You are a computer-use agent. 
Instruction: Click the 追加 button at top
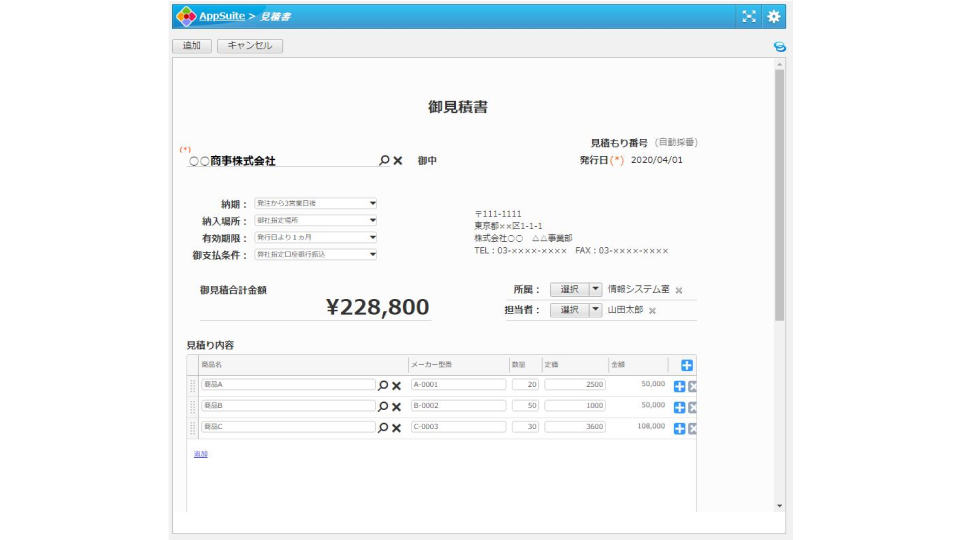pyautogui.click(x=192, y=46)
